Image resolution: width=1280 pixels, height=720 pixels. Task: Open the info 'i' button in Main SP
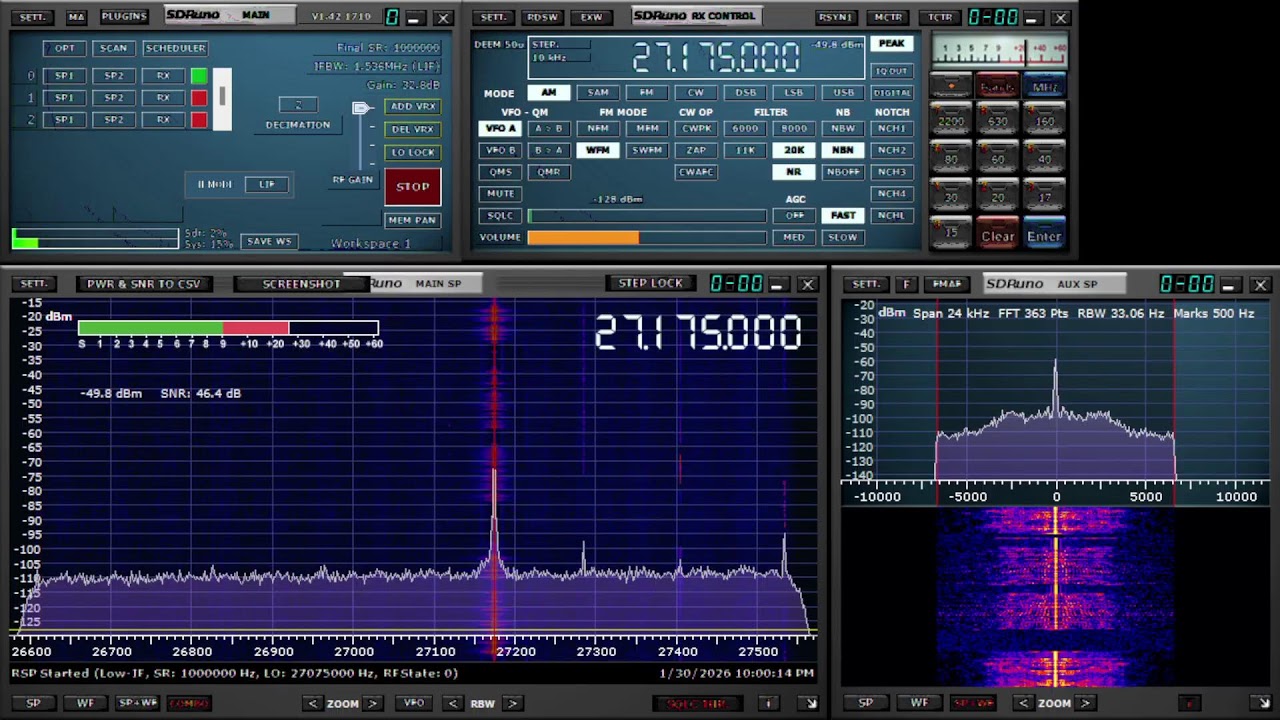(x=768, y=703)
